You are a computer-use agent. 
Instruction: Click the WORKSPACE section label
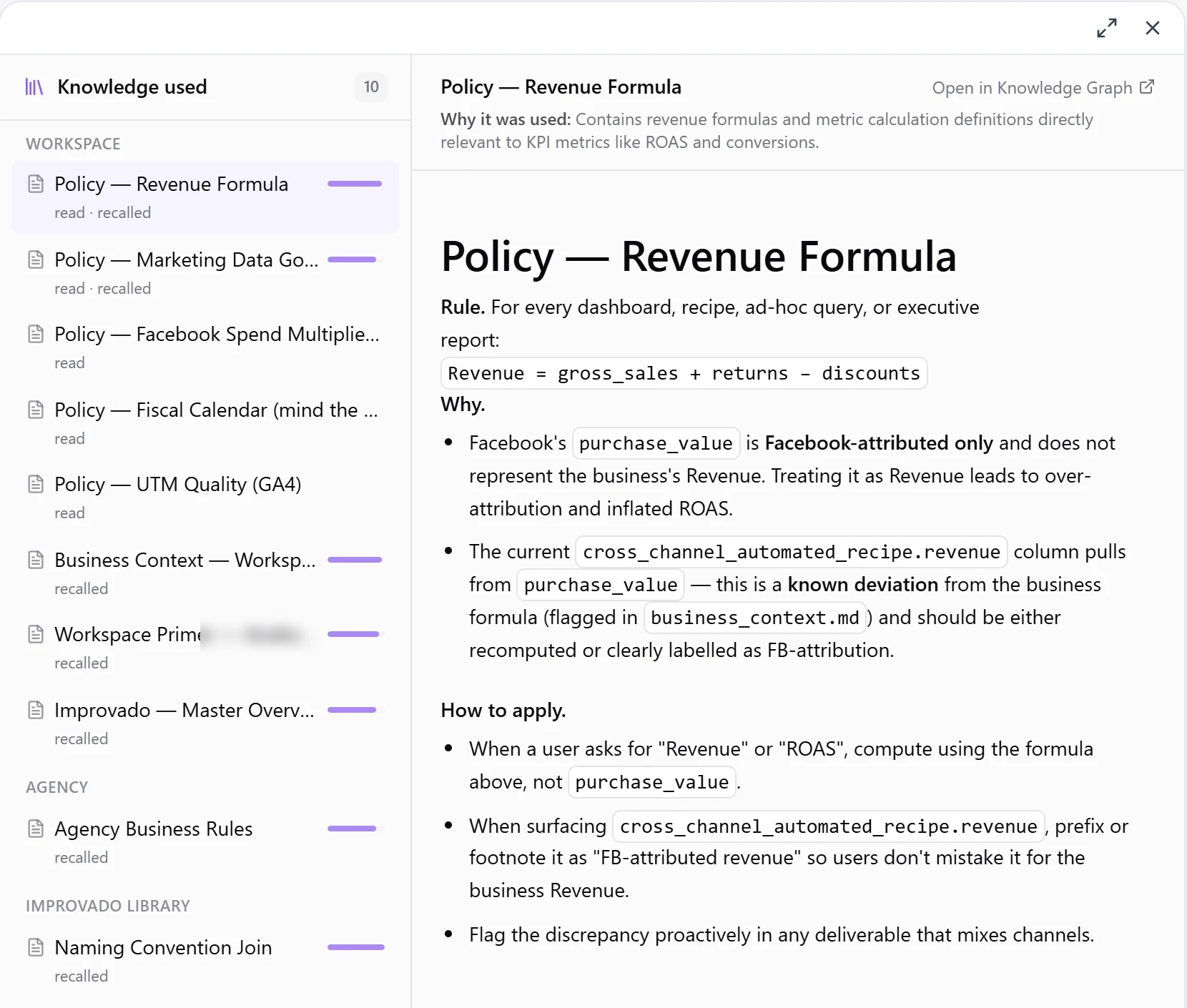(73, 144)
